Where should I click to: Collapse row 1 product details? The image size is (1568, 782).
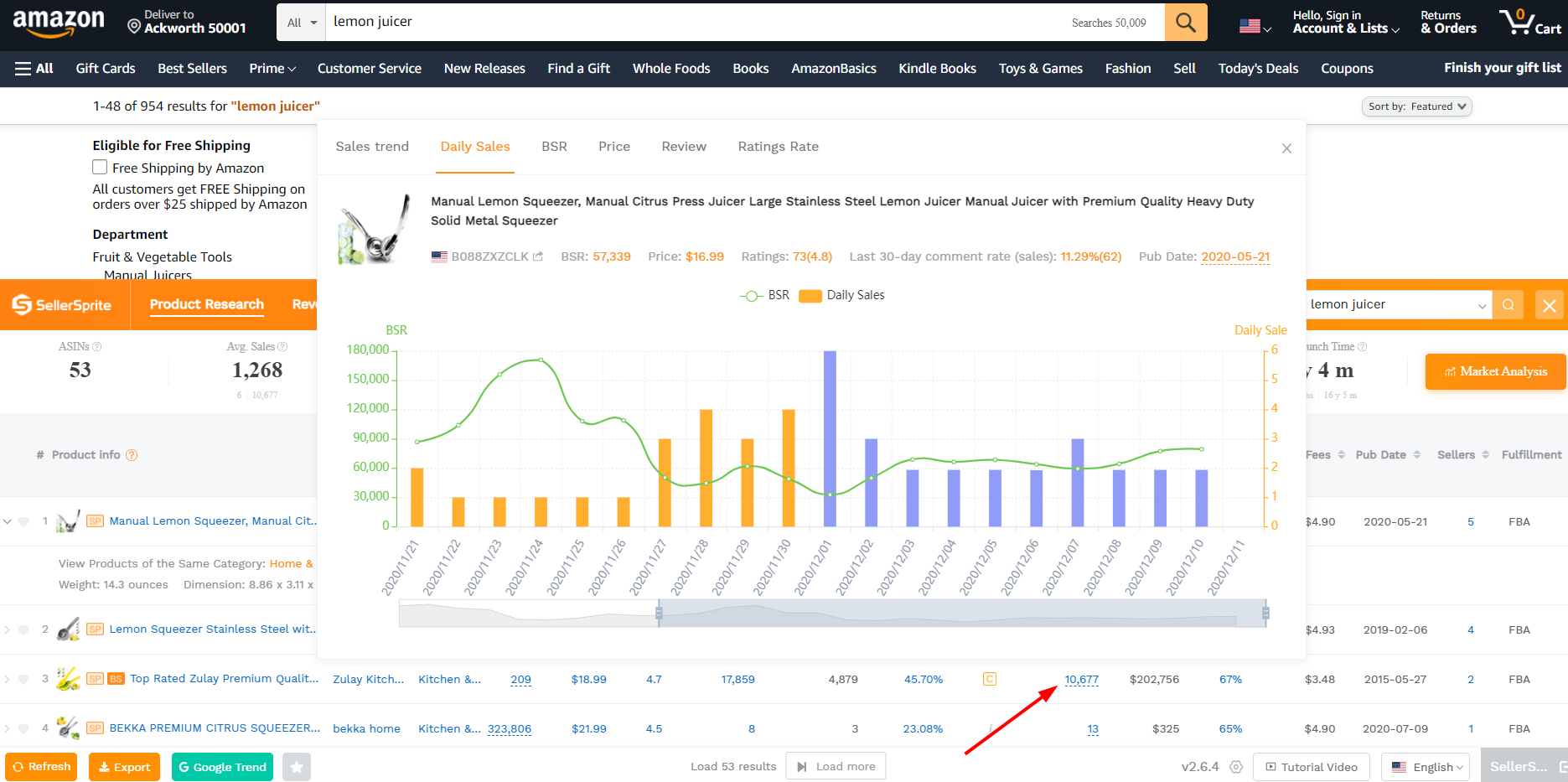coord(8,521)
